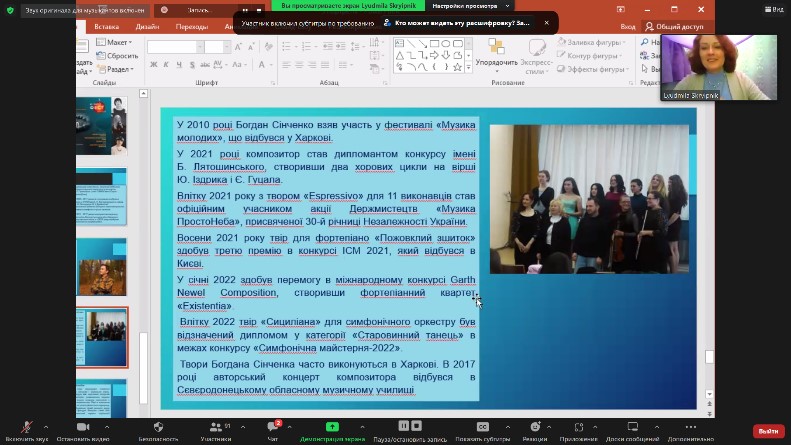Click Сбросить reset slide button
The height and width of the screenshot is (445, 791).
coord(117,55)
